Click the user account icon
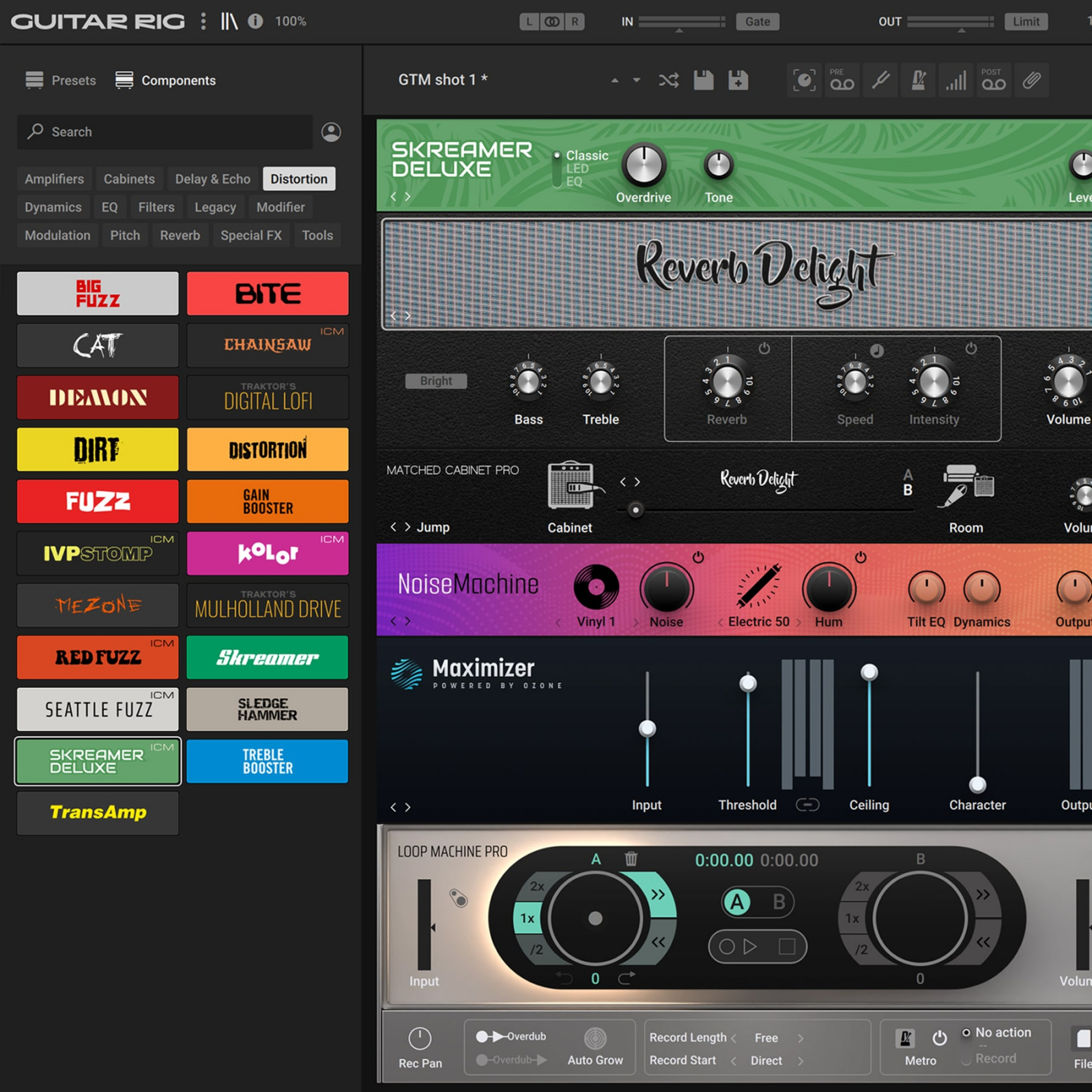This screenshot has height=1092, width=1092. point(331,132)
